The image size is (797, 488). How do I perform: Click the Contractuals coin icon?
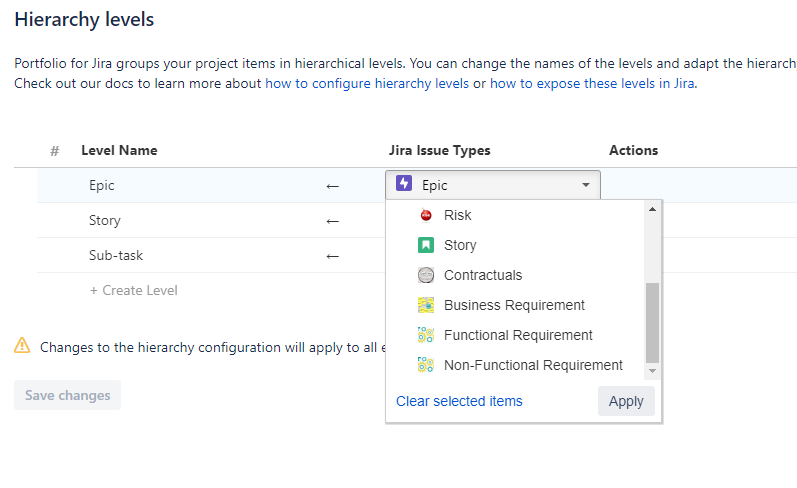point(426,275)
